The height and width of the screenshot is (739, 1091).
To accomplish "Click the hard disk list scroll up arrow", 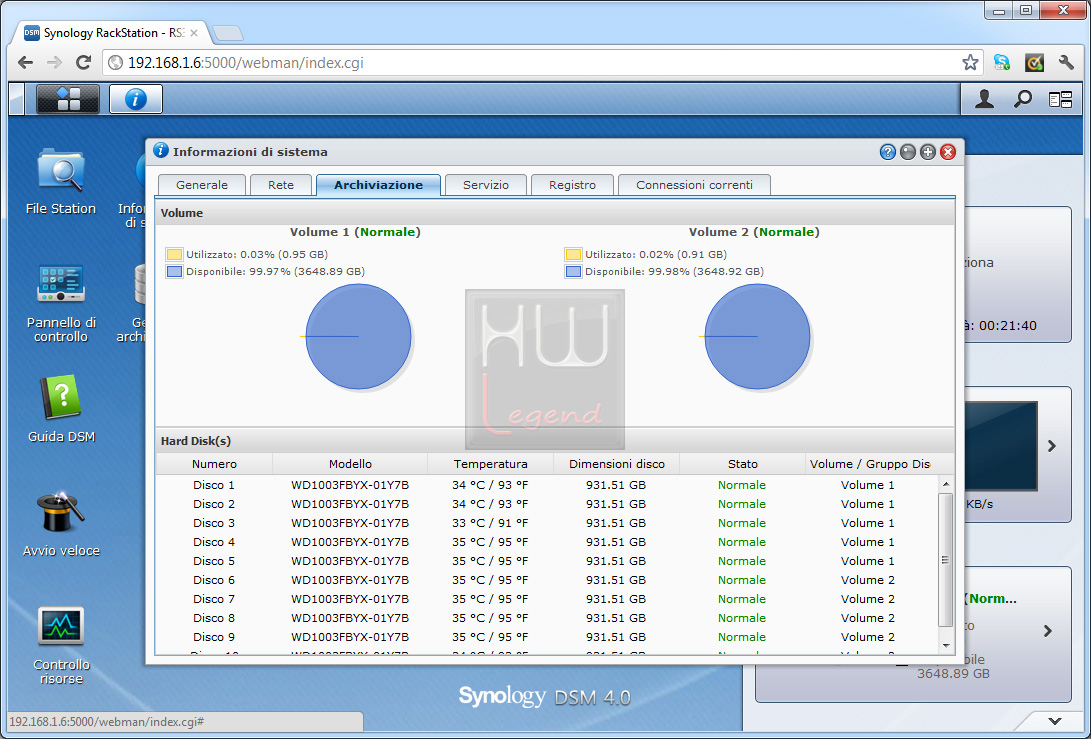I will coord(946,484).
